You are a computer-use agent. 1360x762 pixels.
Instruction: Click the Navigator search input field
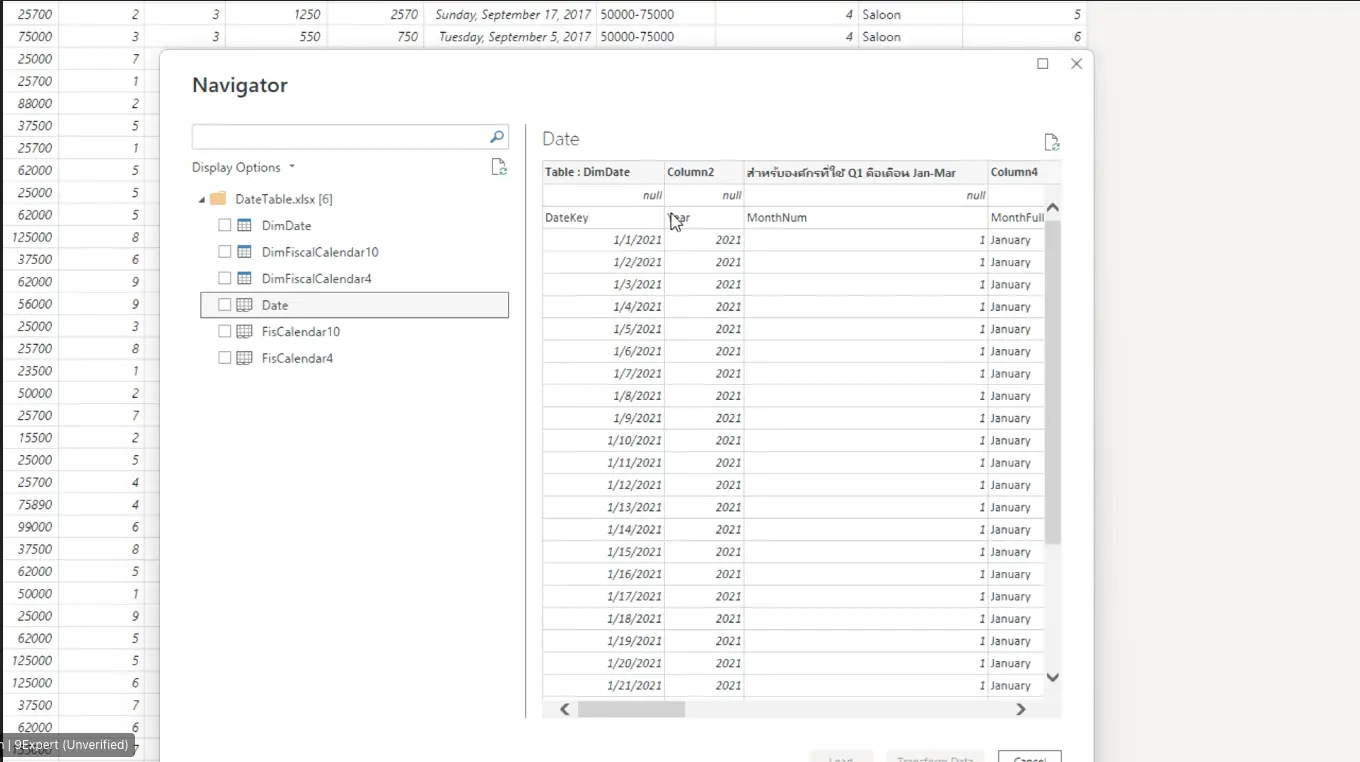(x=340, y=137)
